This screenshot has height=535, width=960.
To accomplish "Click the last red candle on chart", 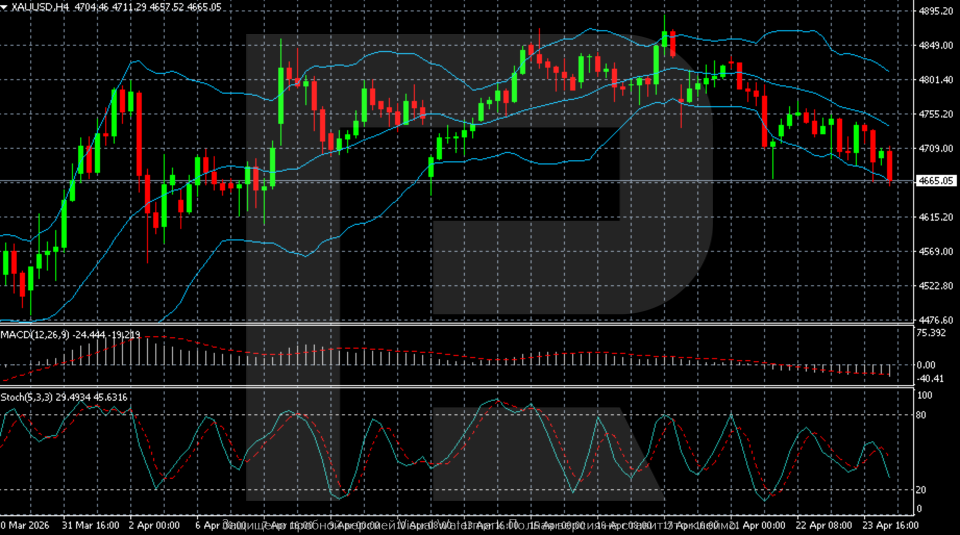I will pos(890,166).
